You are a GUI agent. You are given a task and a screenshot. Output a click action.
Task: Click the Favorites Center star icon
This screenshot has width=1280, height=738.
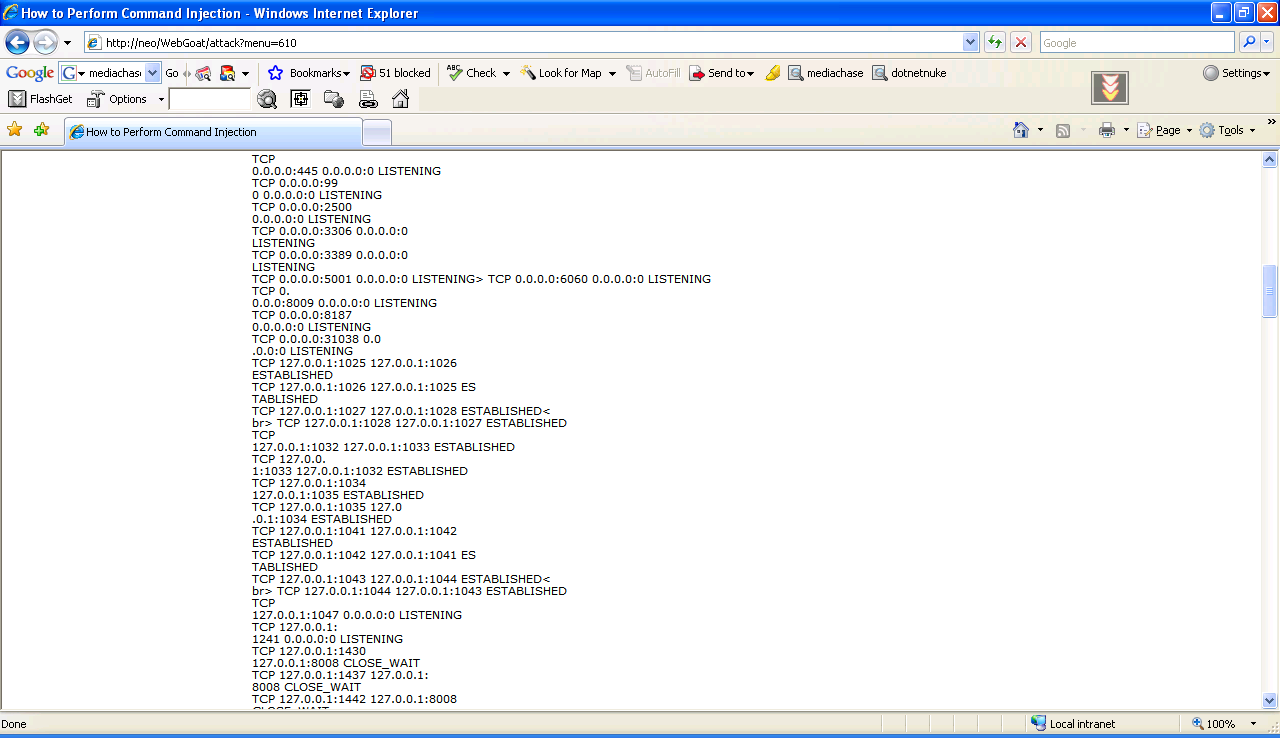[14, 130]
